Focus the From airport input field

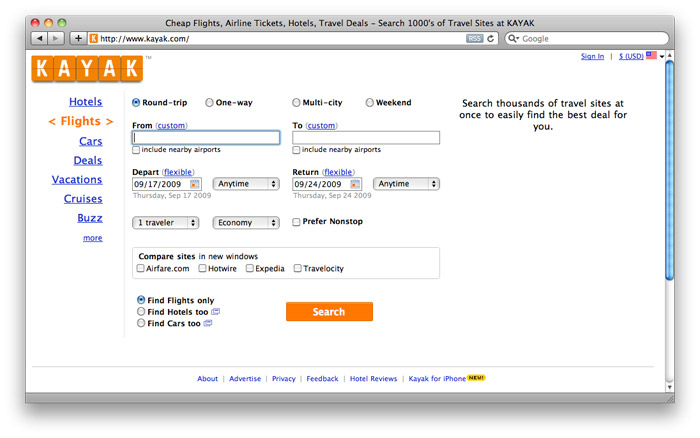coord(206,138)
